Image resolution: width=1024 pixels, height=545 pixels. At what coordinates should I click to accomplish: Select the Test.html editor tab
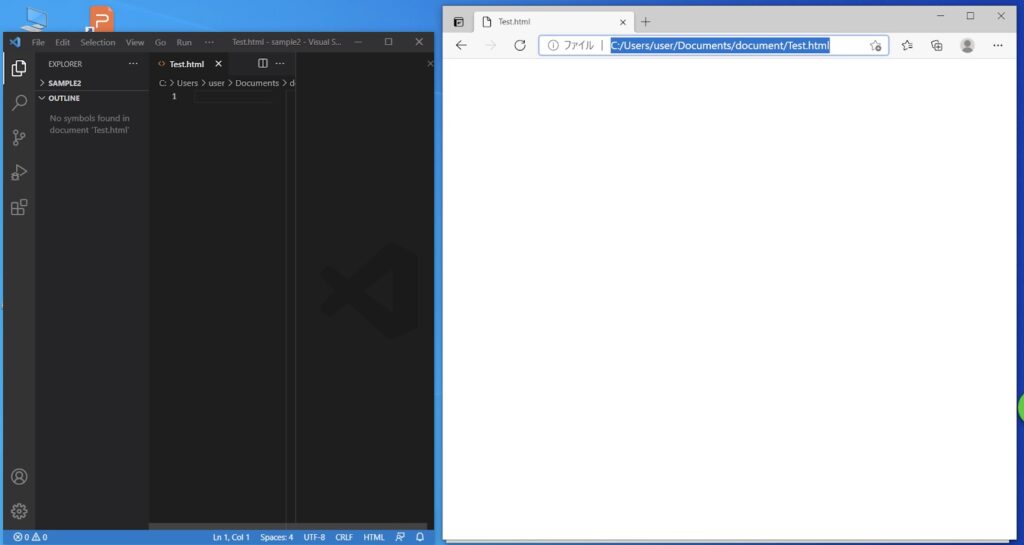coord(186,64)
